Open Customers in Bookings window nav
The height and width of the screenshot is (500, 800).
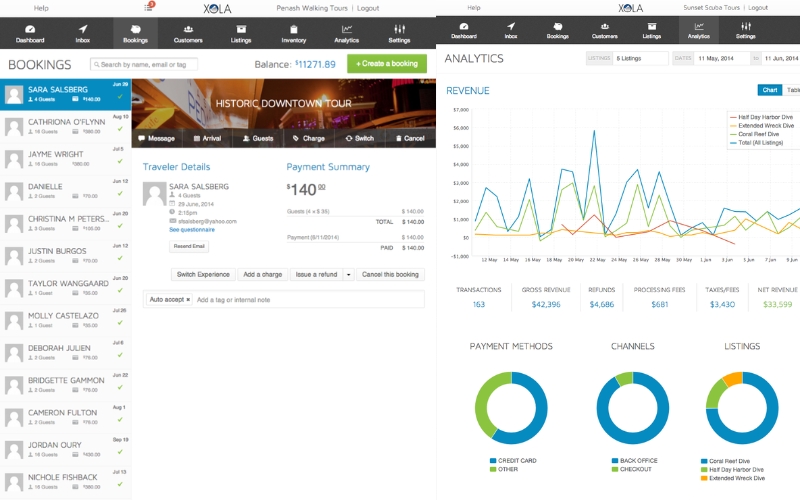tap(188, 34)
